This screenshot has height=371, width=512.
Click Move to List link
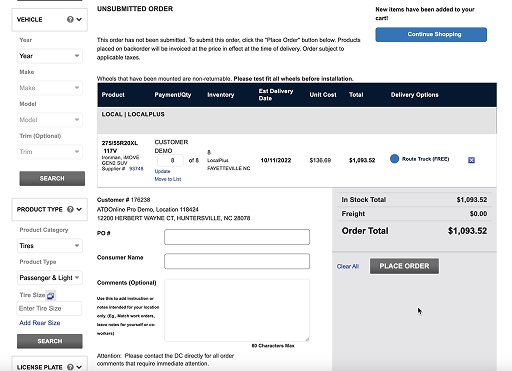coord(168,179)
